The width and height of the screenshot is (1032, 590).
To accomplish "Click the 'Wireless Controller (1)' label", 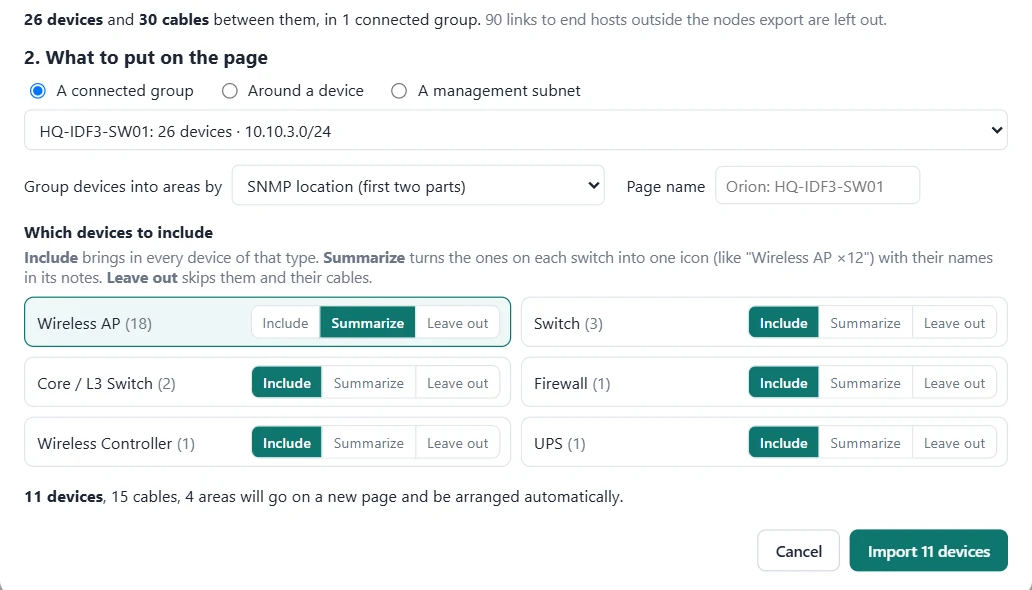I will coord(116,443).
